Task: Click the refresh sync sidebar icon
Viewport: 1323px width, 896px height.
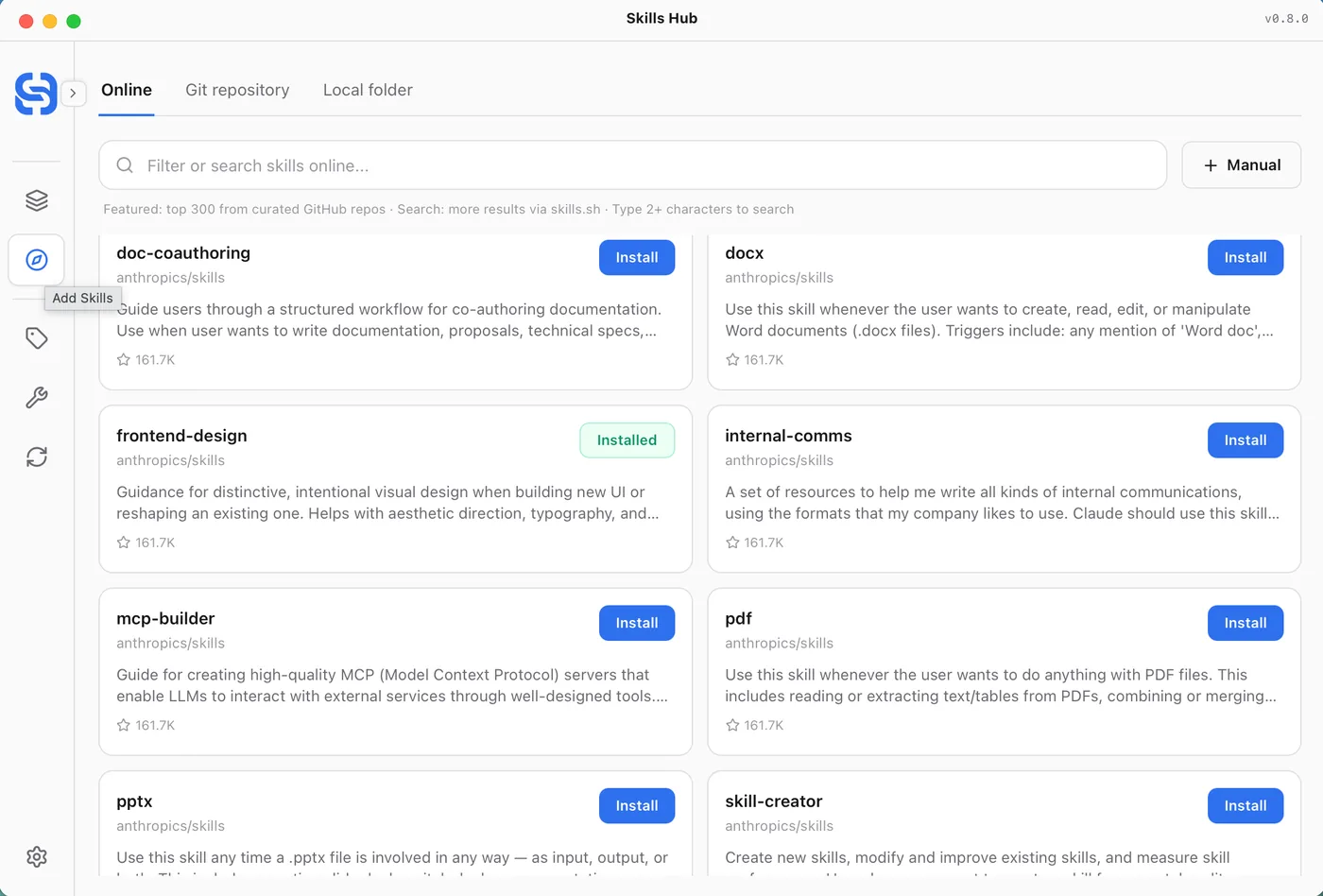Action: (x=37, y=457)
